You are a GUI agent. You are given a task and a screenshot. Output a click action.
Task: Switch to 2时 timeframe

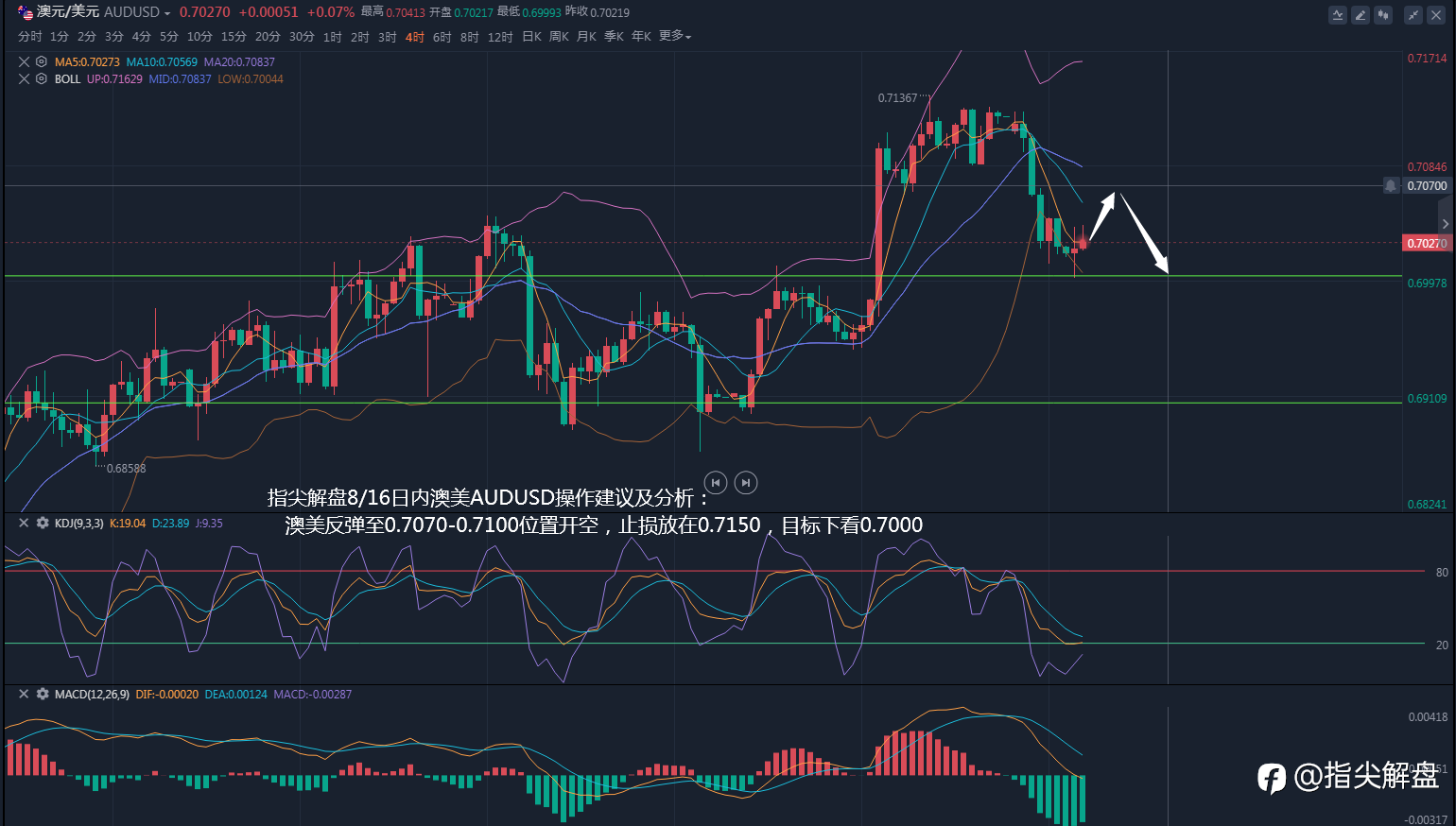360,37
